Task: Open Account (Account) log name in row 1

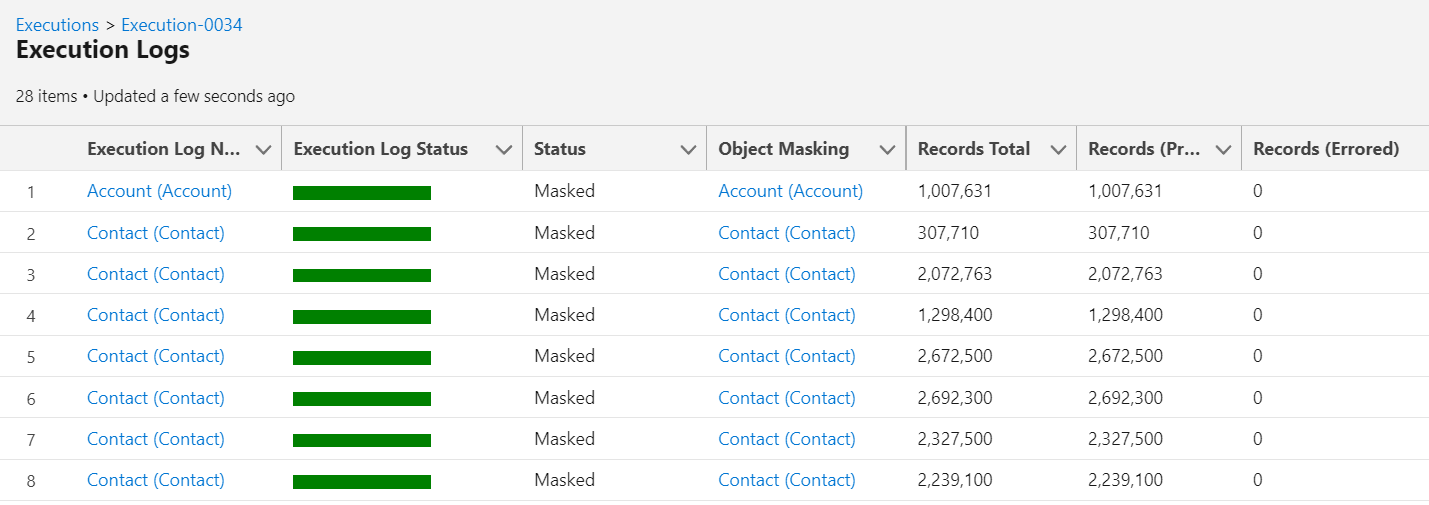Action: click(159, 191)
